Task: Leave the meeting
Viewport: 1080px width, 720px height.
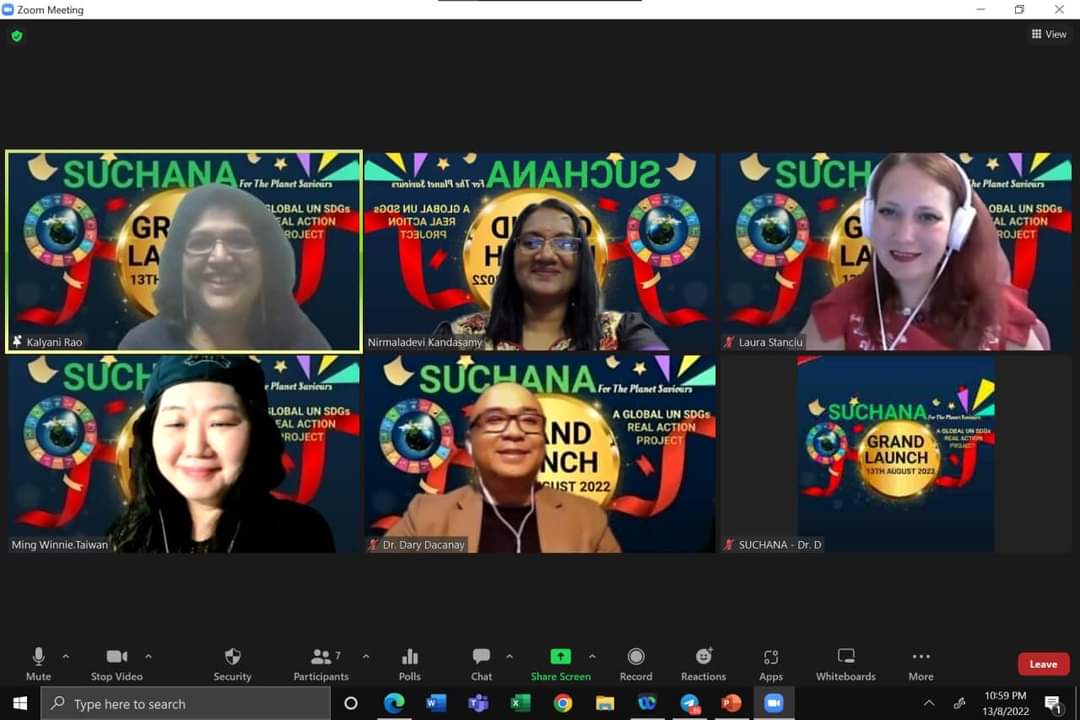Action: (1043, 664)
